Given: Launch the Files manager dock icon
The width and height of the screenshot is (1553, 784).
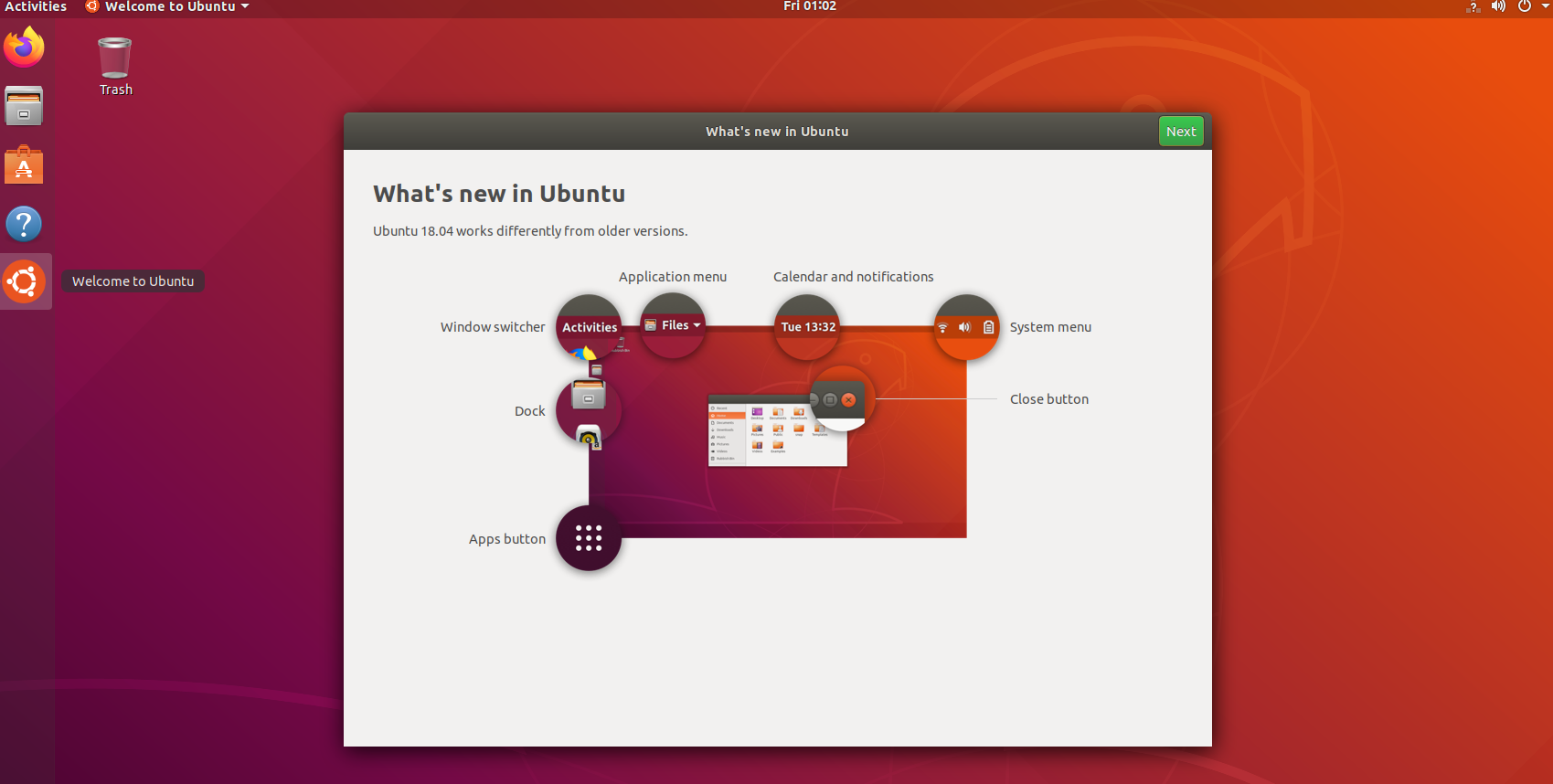Looking at the screenshot, I should click(x=24, y=106).
